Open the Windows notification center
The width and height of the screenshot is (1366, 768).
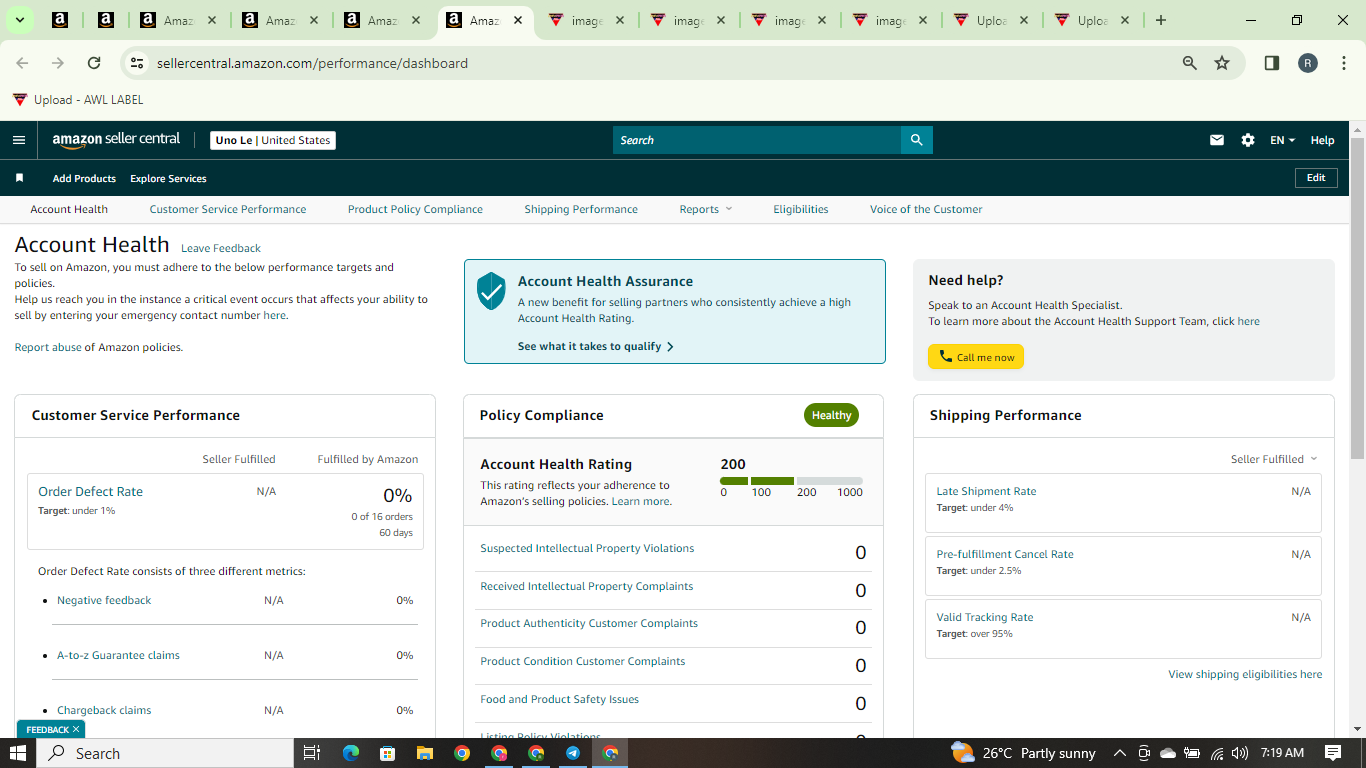1333,753
